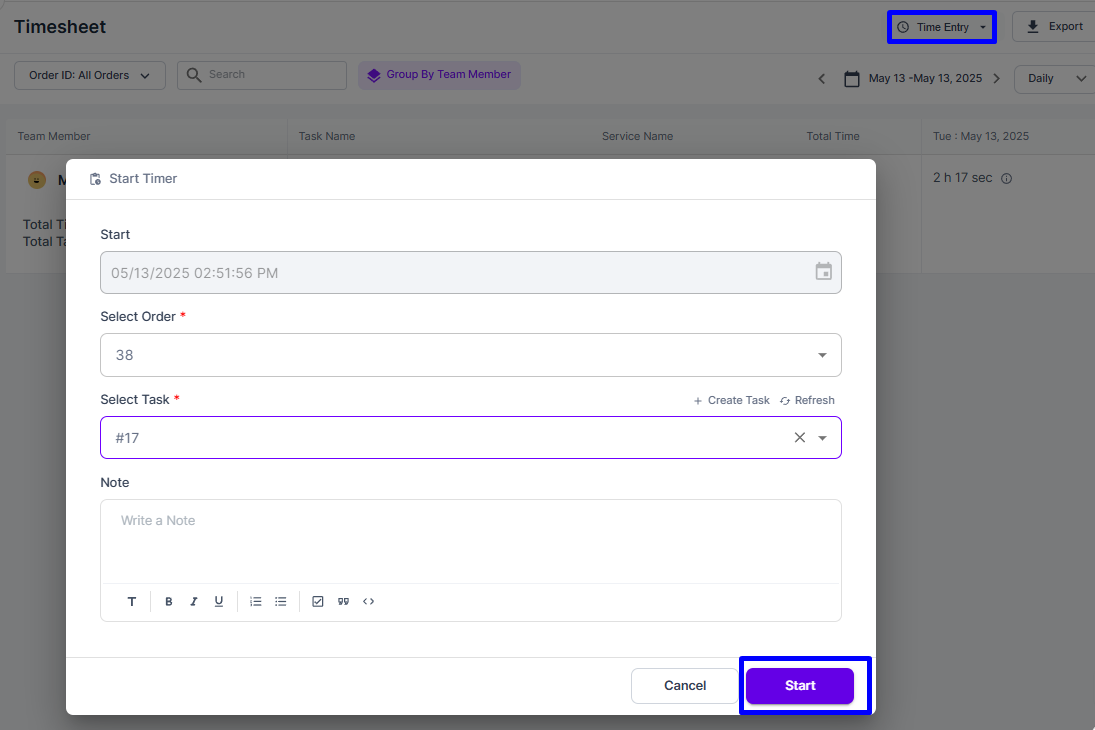Click the Italic formatting icon
The image size is (1095, 730).
[194, 602]
